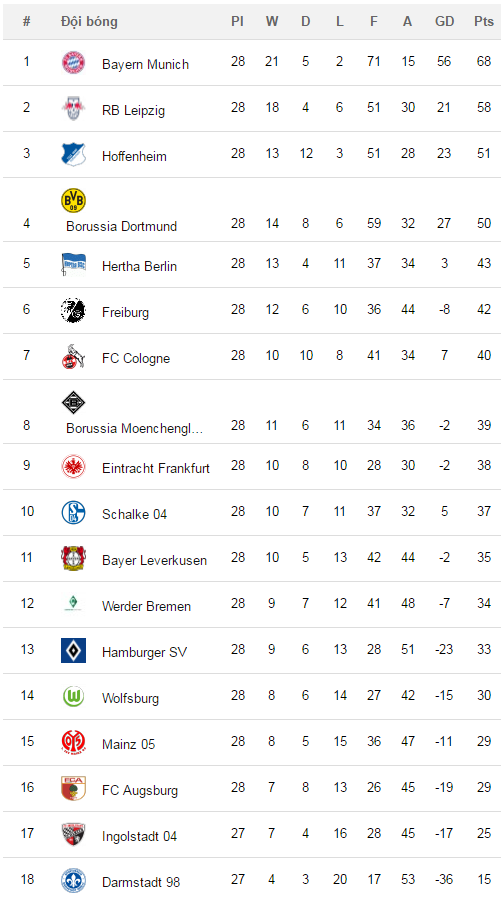Select the Schalke 04 blue badge

click(73, 512)
